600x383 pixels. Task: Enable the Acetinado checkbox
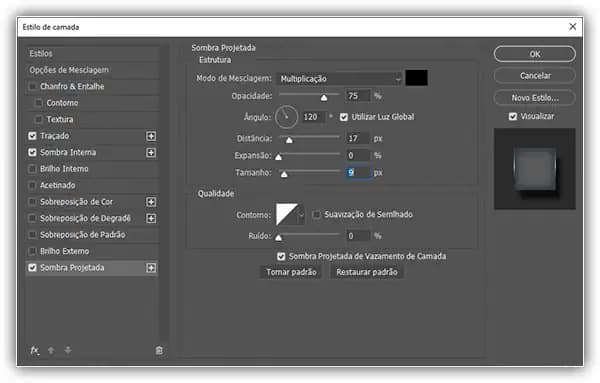pyautogui.click(x=33, y=185)
